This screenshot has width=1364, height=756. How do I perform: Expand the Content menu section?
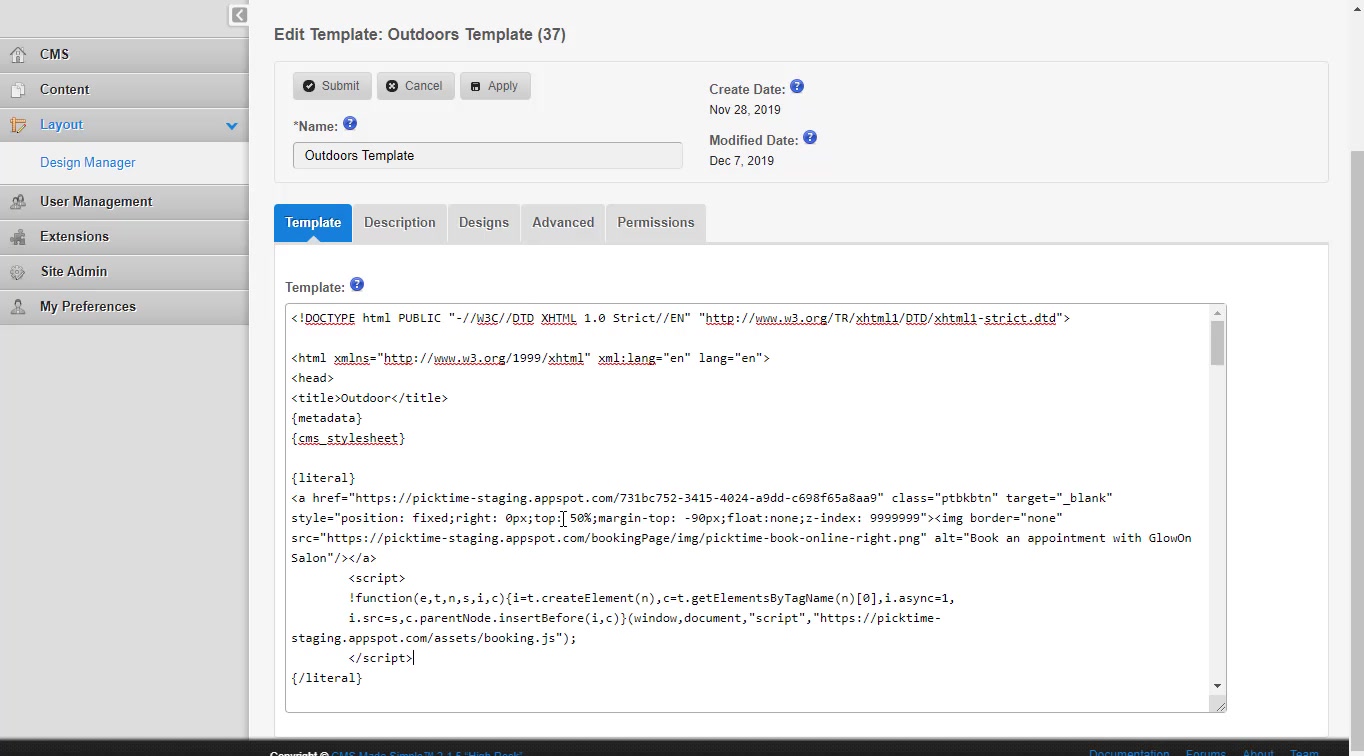[64, 90]
